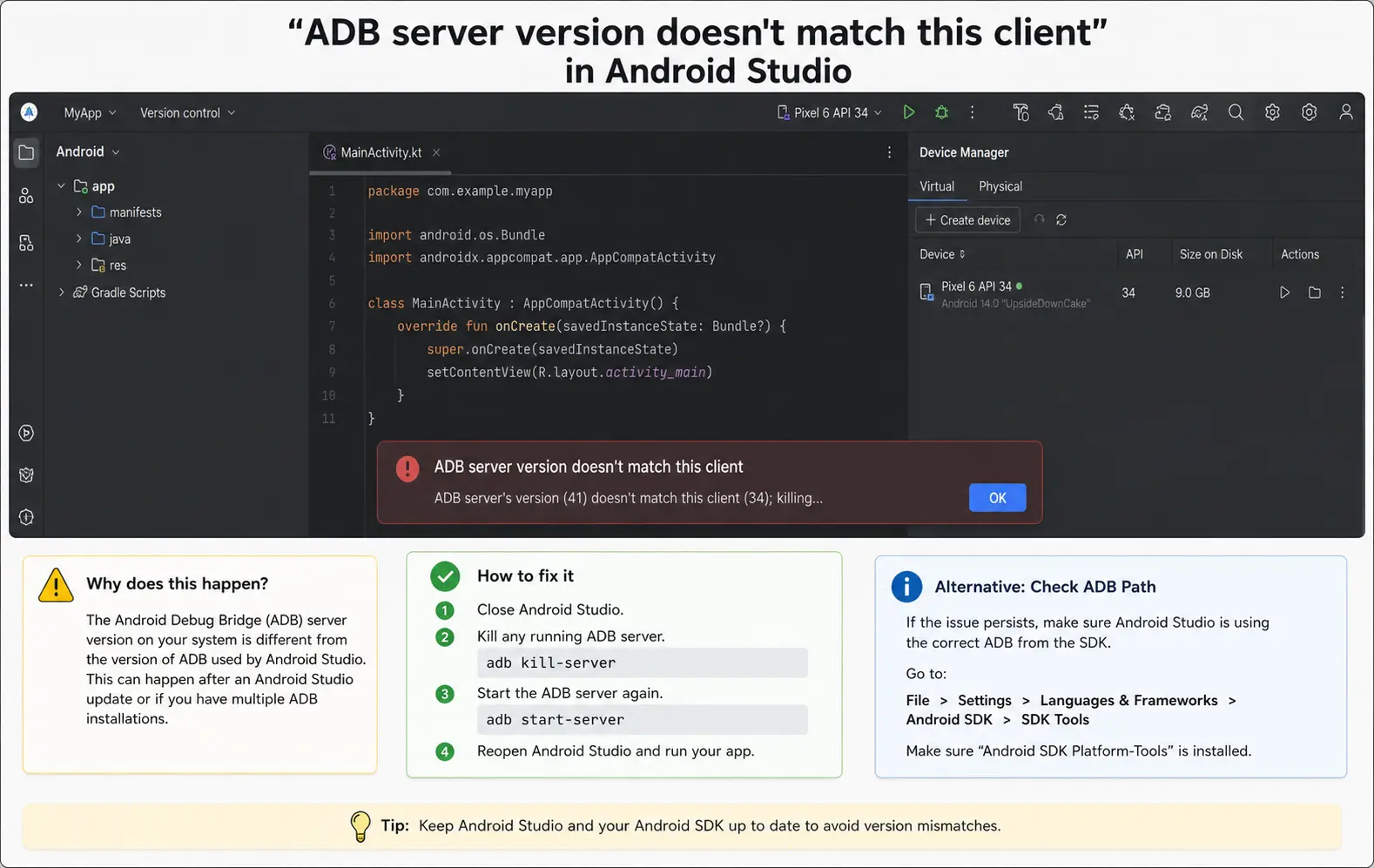The height and width of the screenshot is (868, 1374).
Task: Expand the res folder chevron
Action: point(78,265)
